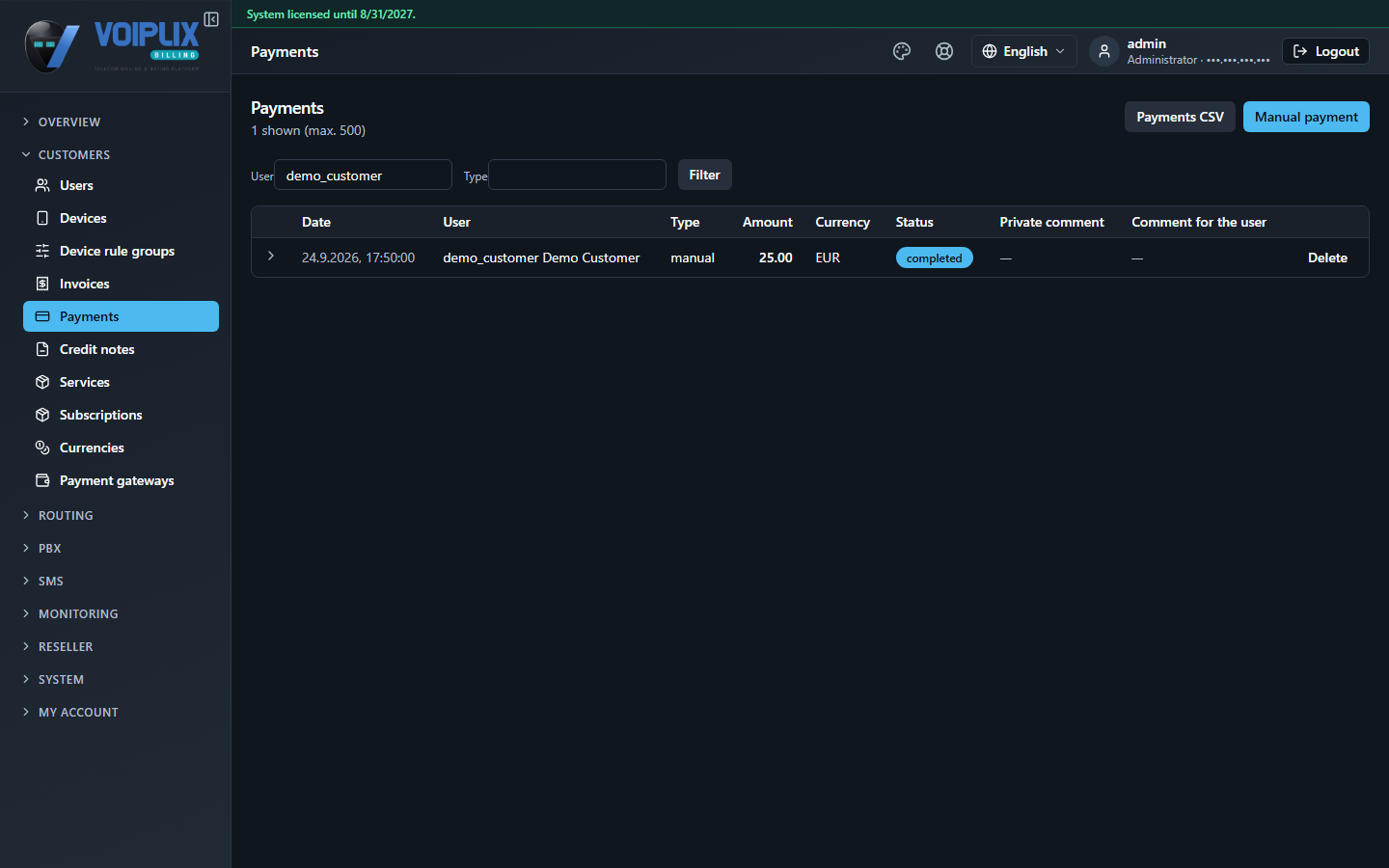Click the Device rule groups icon
The image size is (1389, 868).
pyautogui.click(x=42, y=251)
